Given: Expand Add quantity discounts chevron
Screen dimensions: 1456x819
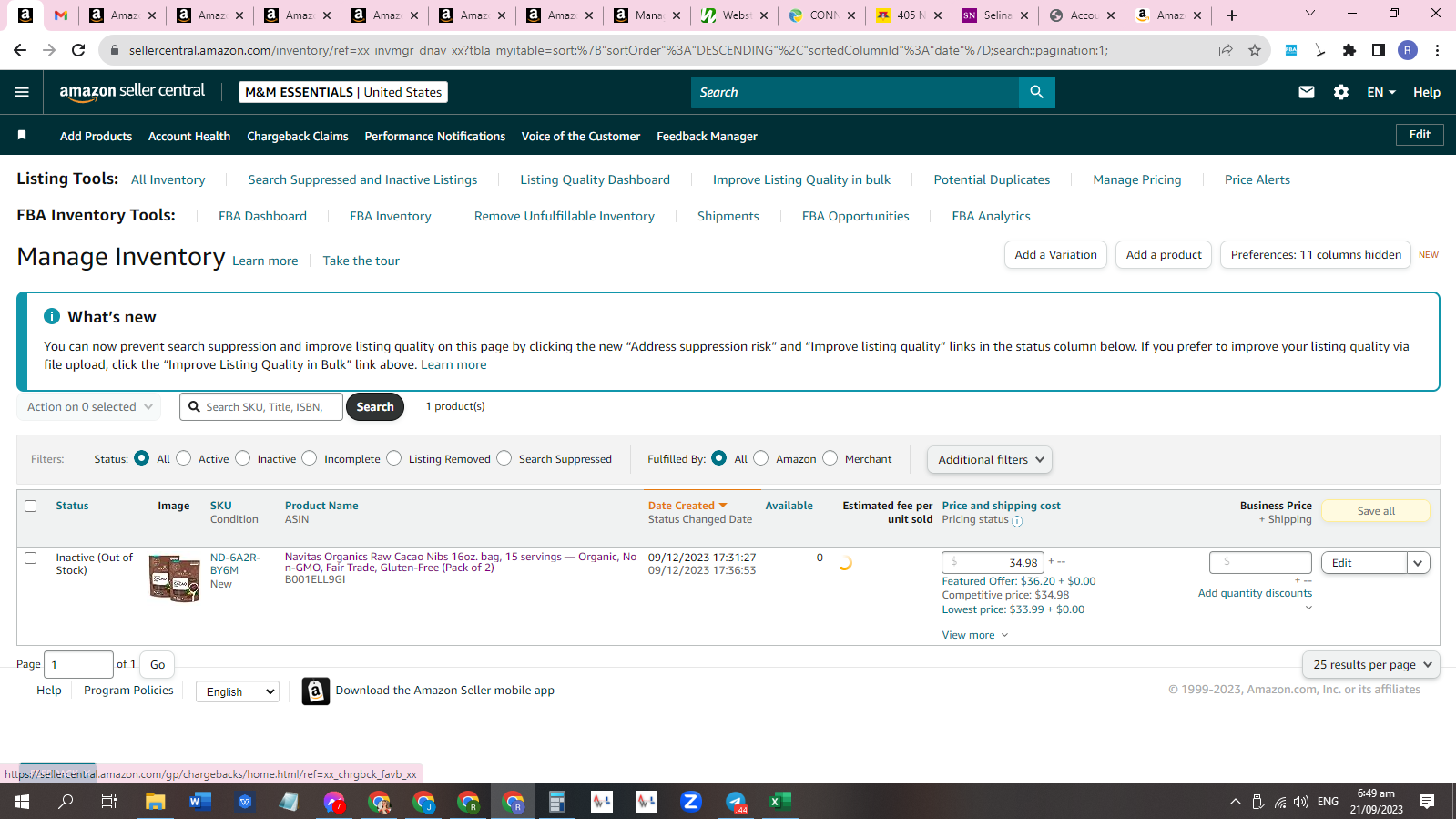Looking at the screenshot, I should 1308,608.
